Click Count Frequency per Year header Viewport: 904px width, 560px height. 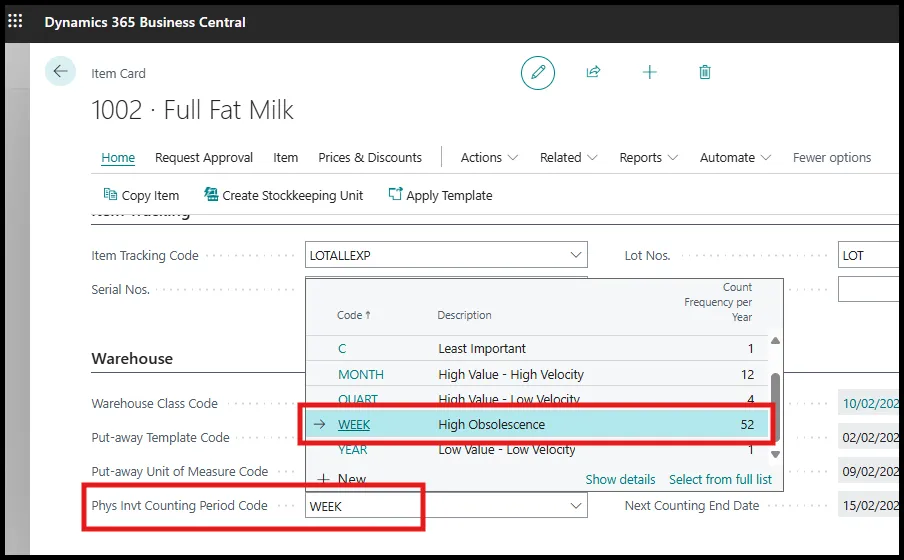718,302
